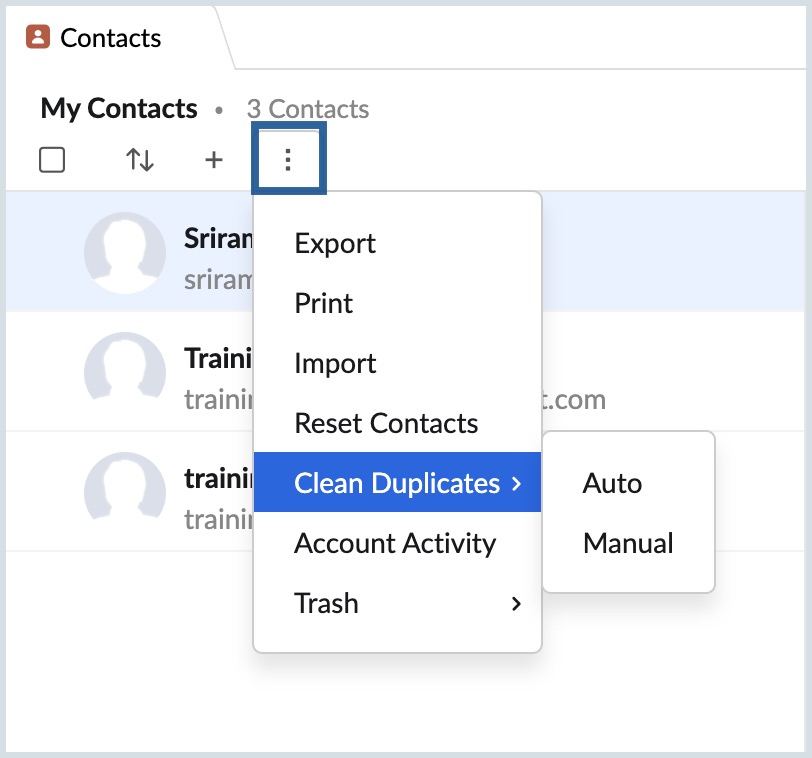Pick Manual duplicate cleaning option
The image size is (812, 758).
pyautogui.click(x=628, y=543)
